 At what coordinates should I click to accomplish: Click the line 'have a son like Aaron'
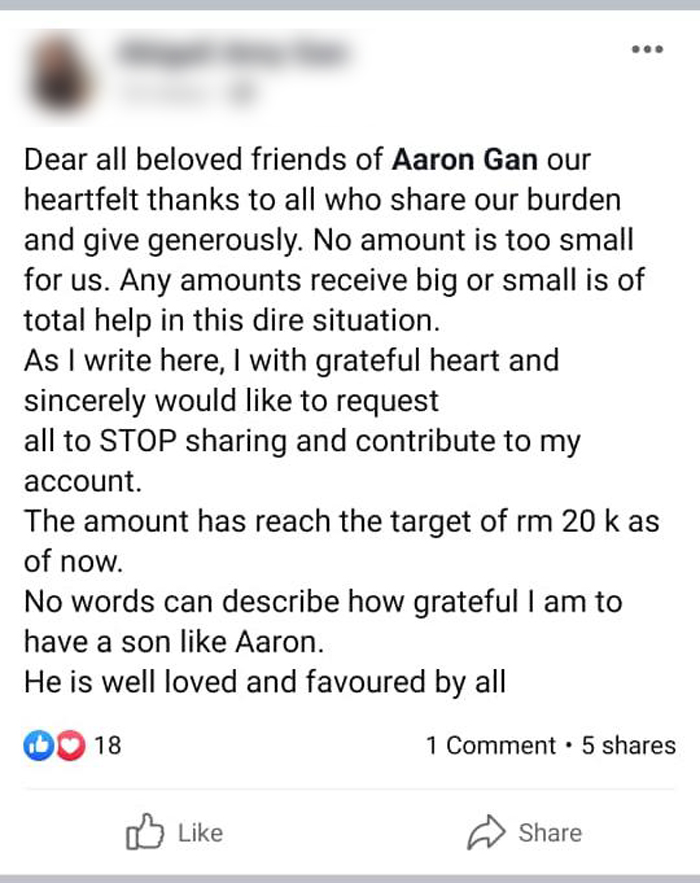click(x=174, y=641)
